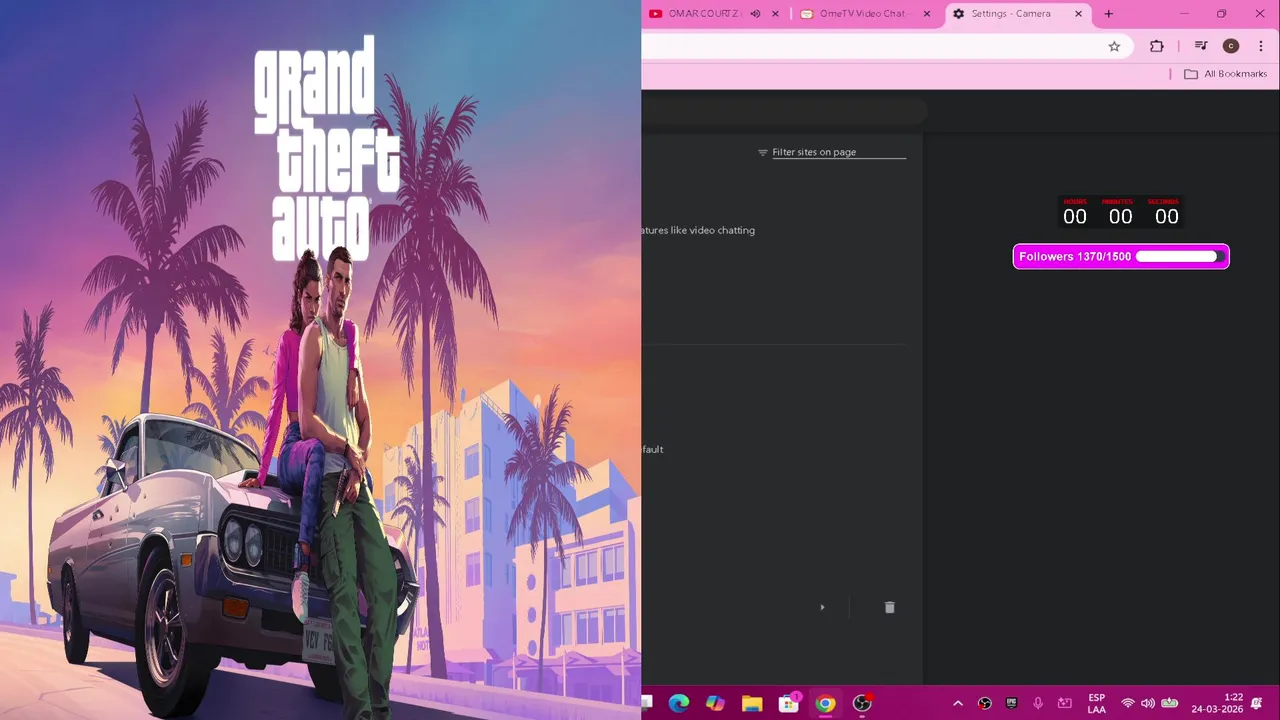1280x720 pixels.
Task: Mute the YouTube tab via speaker icon
Action: point(755,14)
